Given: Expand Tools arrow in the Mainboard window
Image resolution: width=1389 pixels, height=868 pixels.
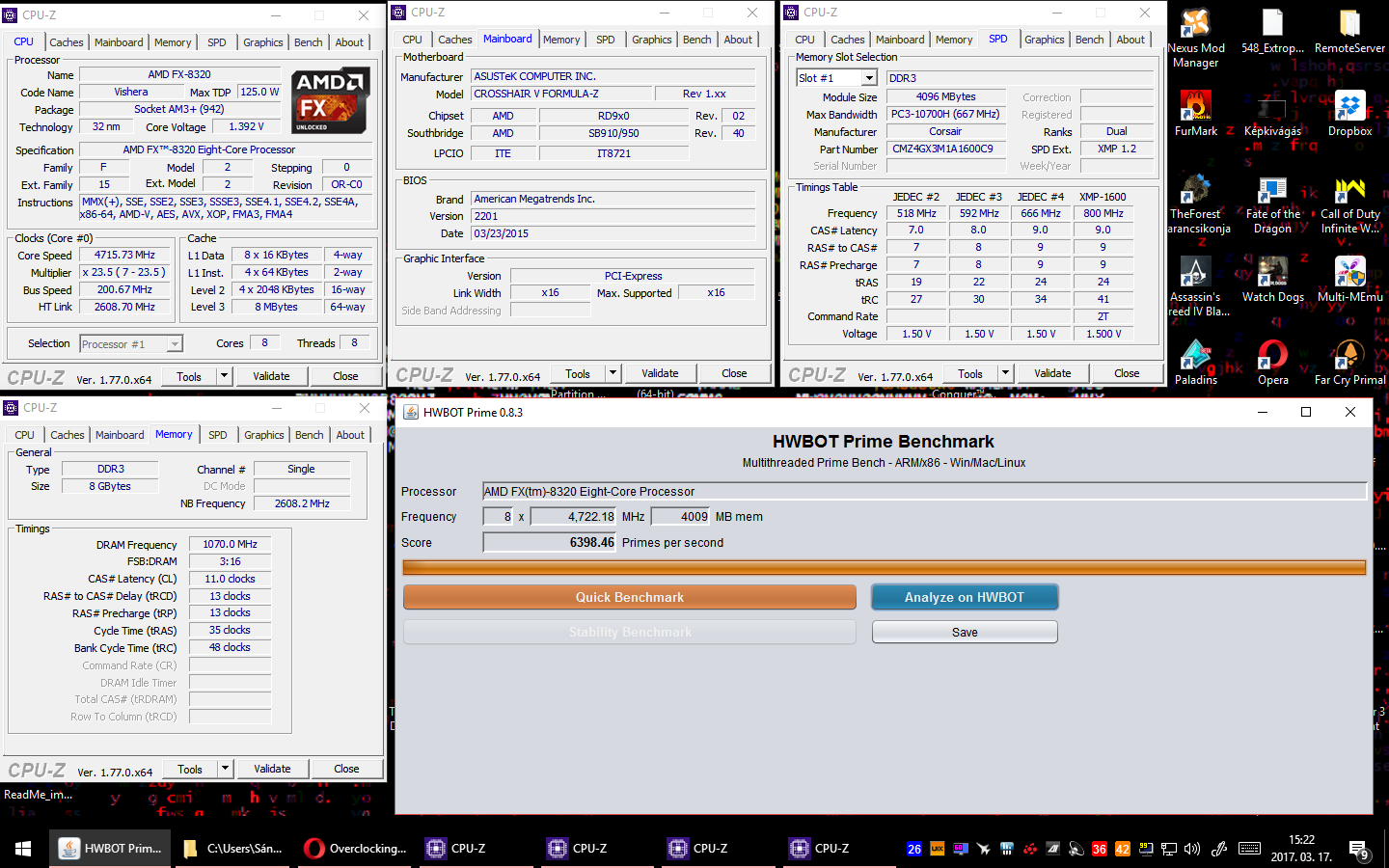Looking at the screenshot, I should pyautogui.click(x=613, y=373).
